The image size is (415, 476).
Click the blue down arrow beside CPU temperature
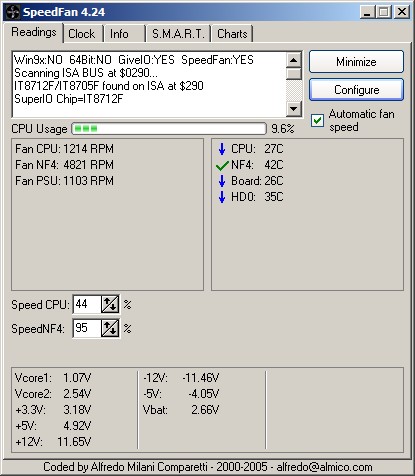(222, 149)
